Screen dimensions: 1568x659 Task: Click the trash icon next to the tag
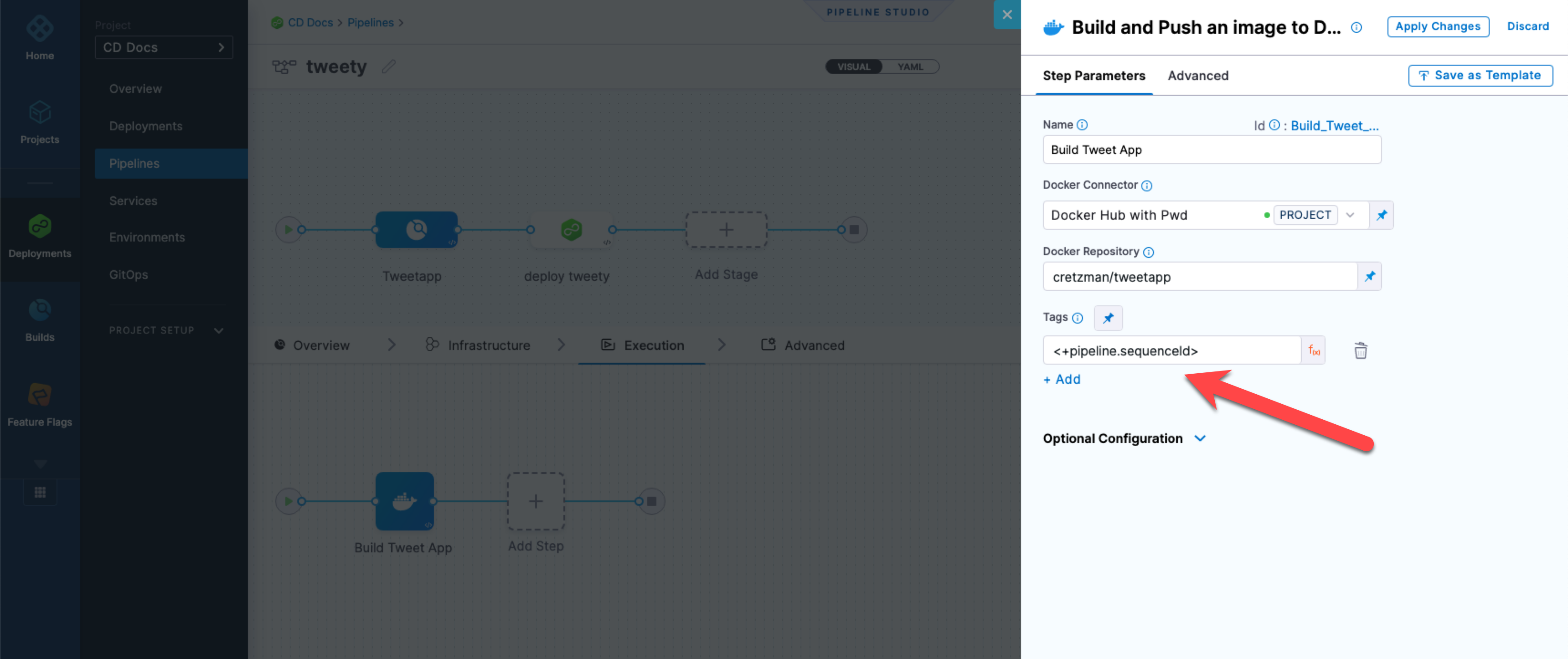click(1360, 351)
